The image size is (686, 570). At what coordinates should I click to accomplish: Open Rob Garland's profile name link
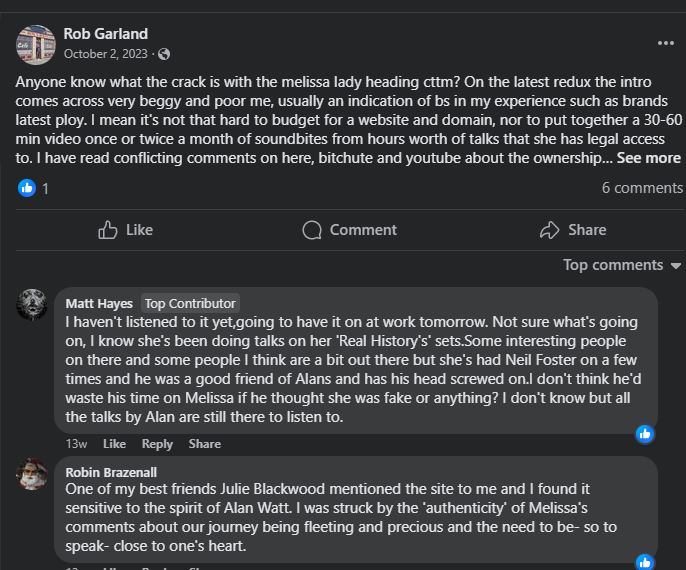(x=105, y=34)
